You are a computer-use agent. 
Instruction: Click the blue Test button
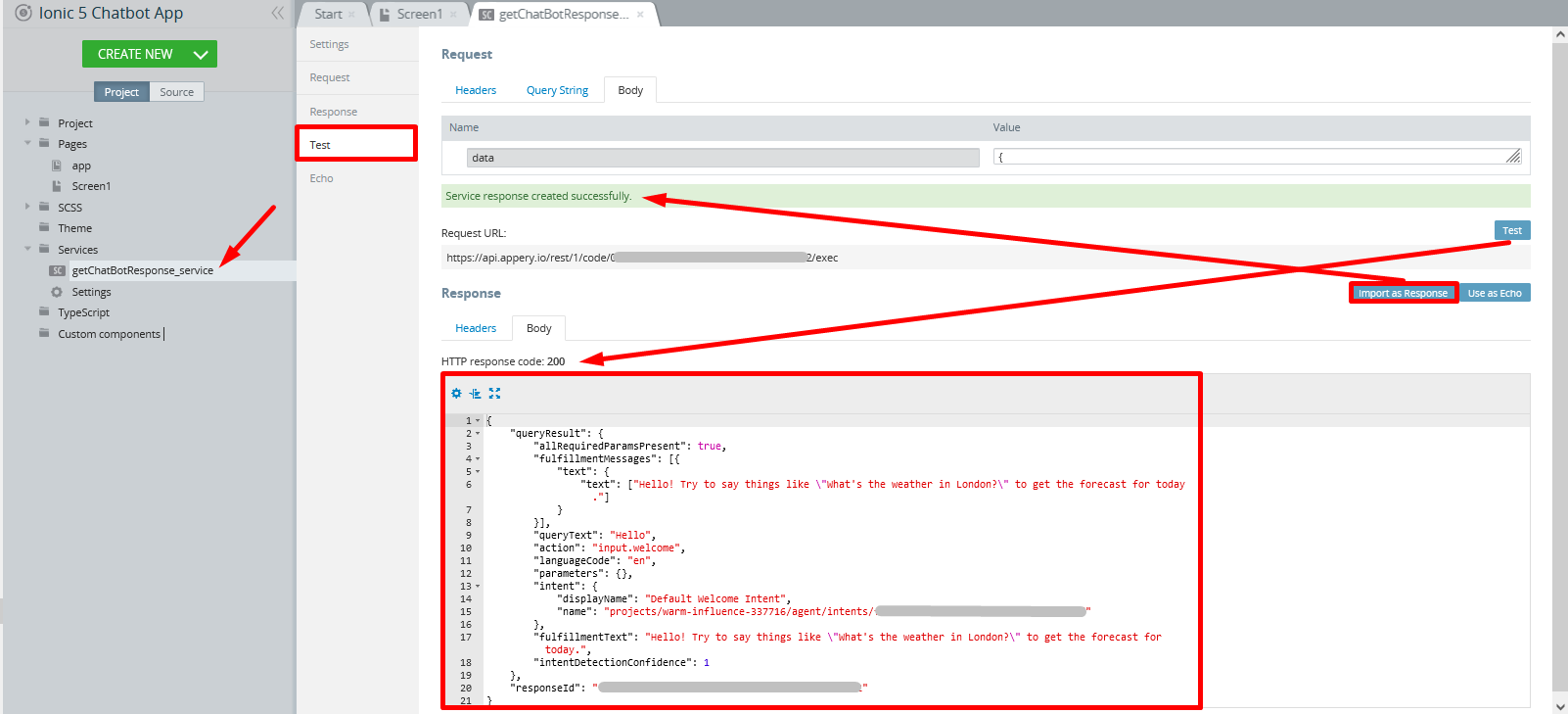(x=1512, y=230)
